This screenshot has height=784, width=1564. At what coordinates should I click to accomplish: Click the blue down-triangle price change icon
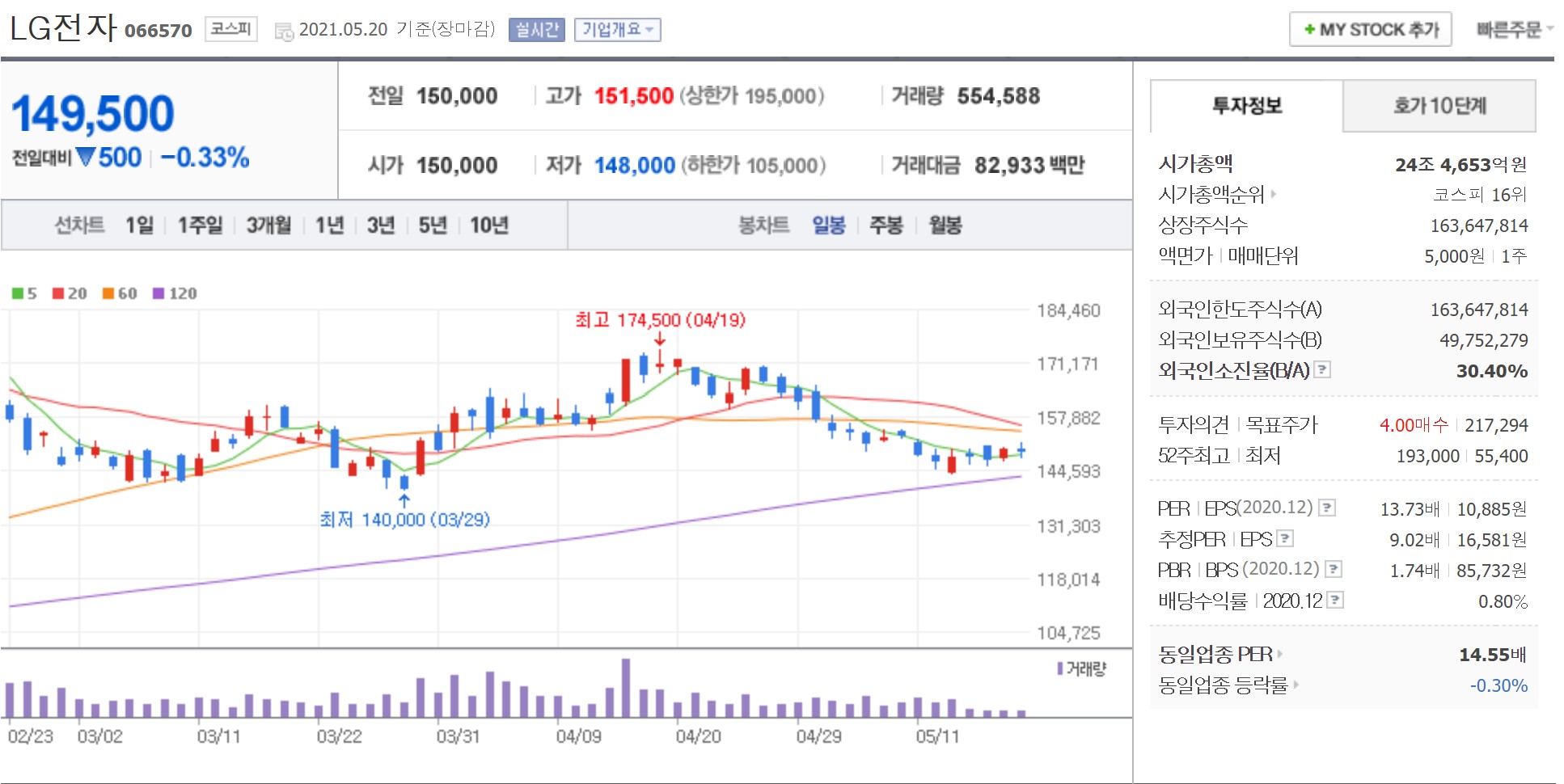click(x=85, y=157)
